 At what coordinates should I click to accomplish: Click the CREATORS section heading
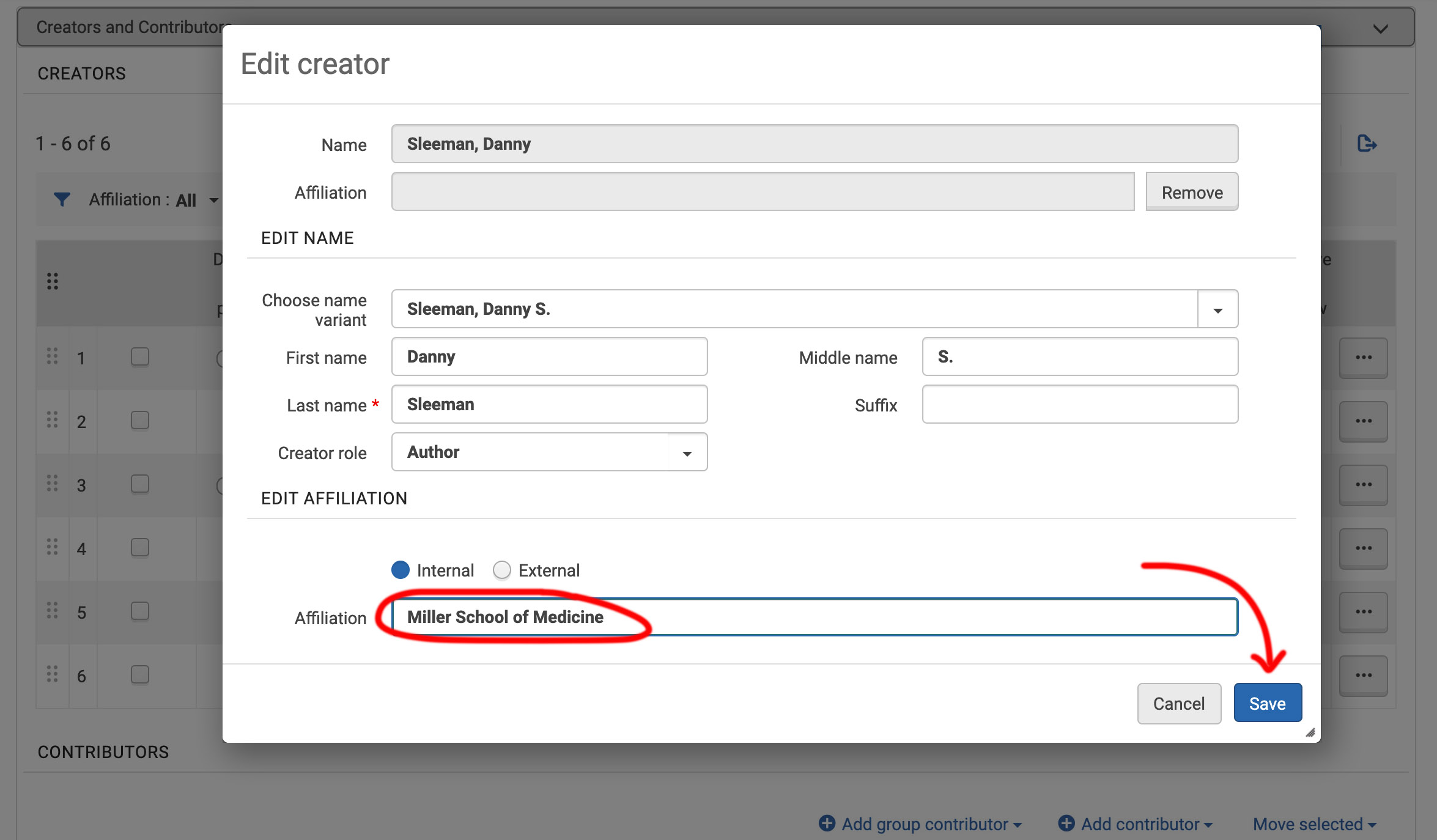point(82,73)
